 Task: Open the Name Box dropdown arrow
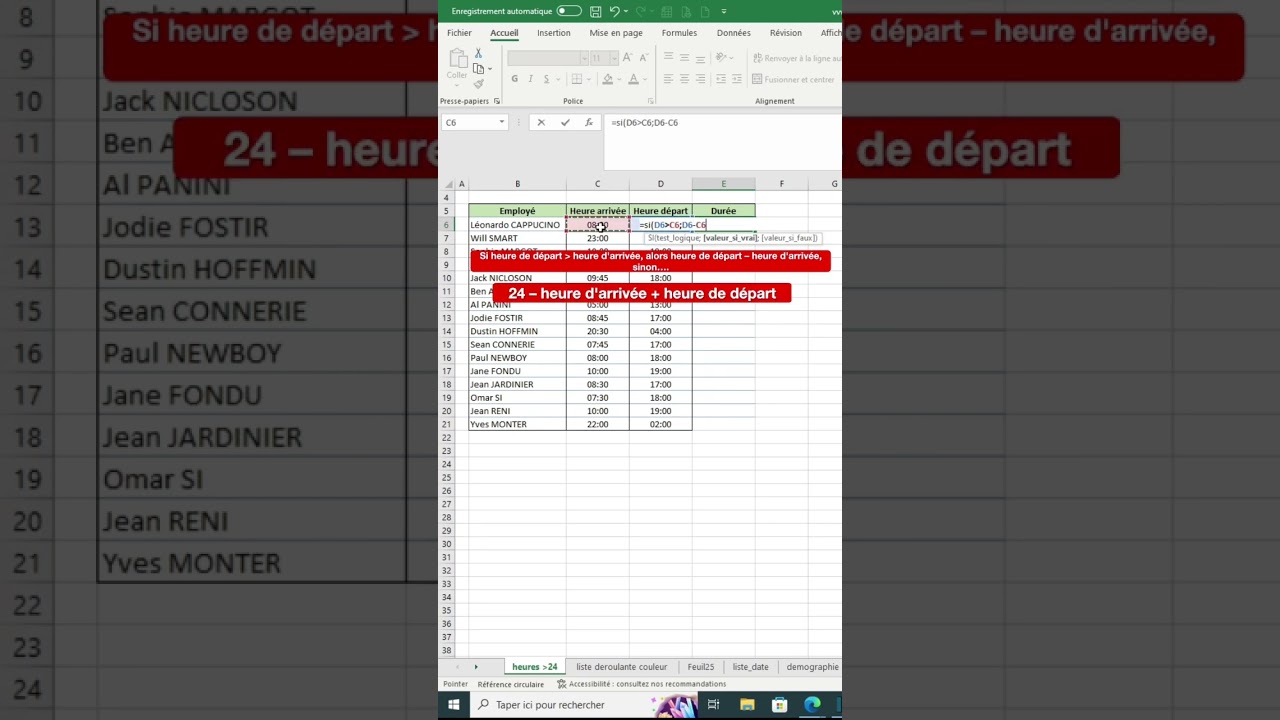(x=502, y=122)
